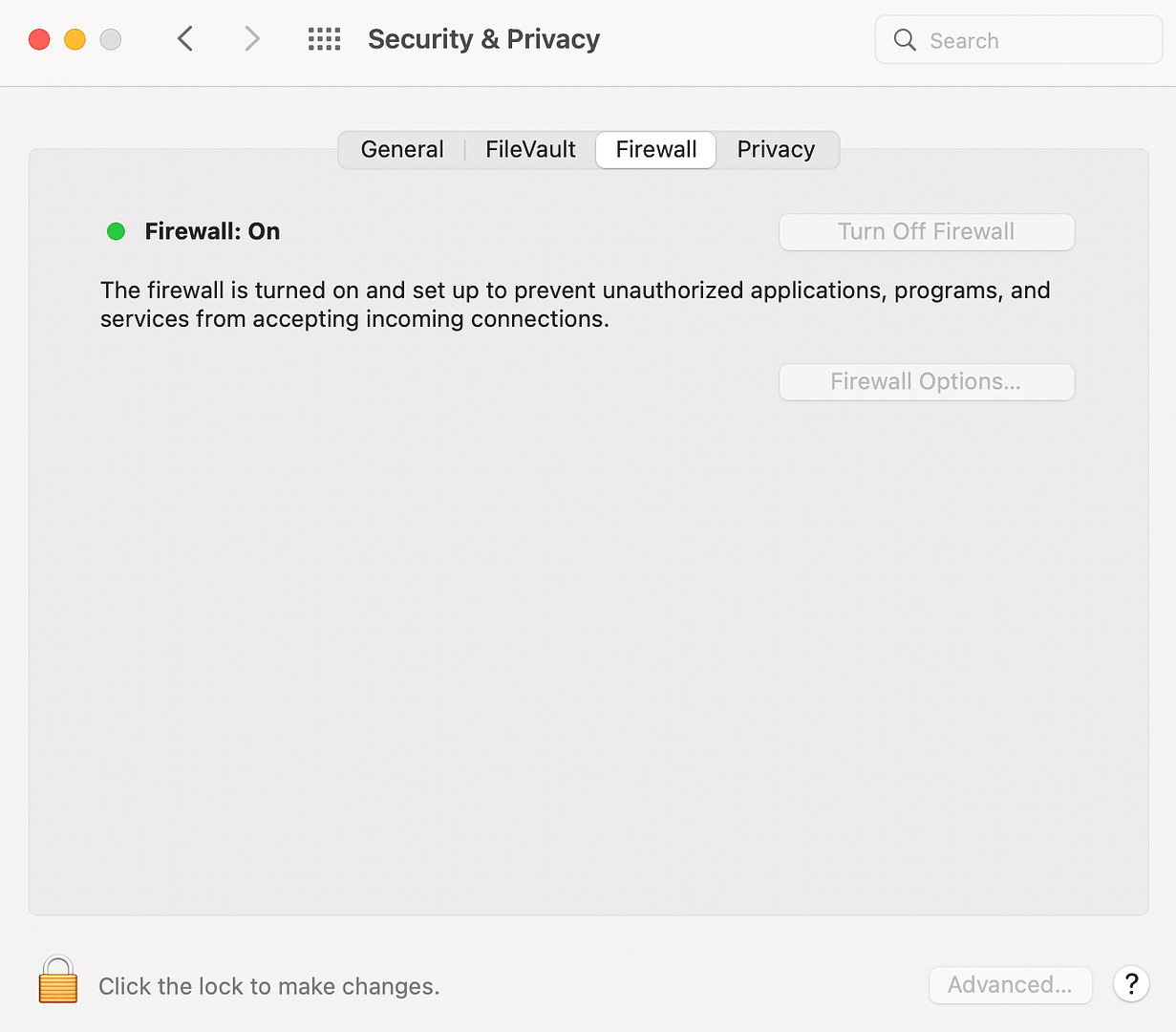Click the show all preferences grid icon
The width and height of the screenshot is (1176, 1032).
pyautogui.click(x=324, y=39)
